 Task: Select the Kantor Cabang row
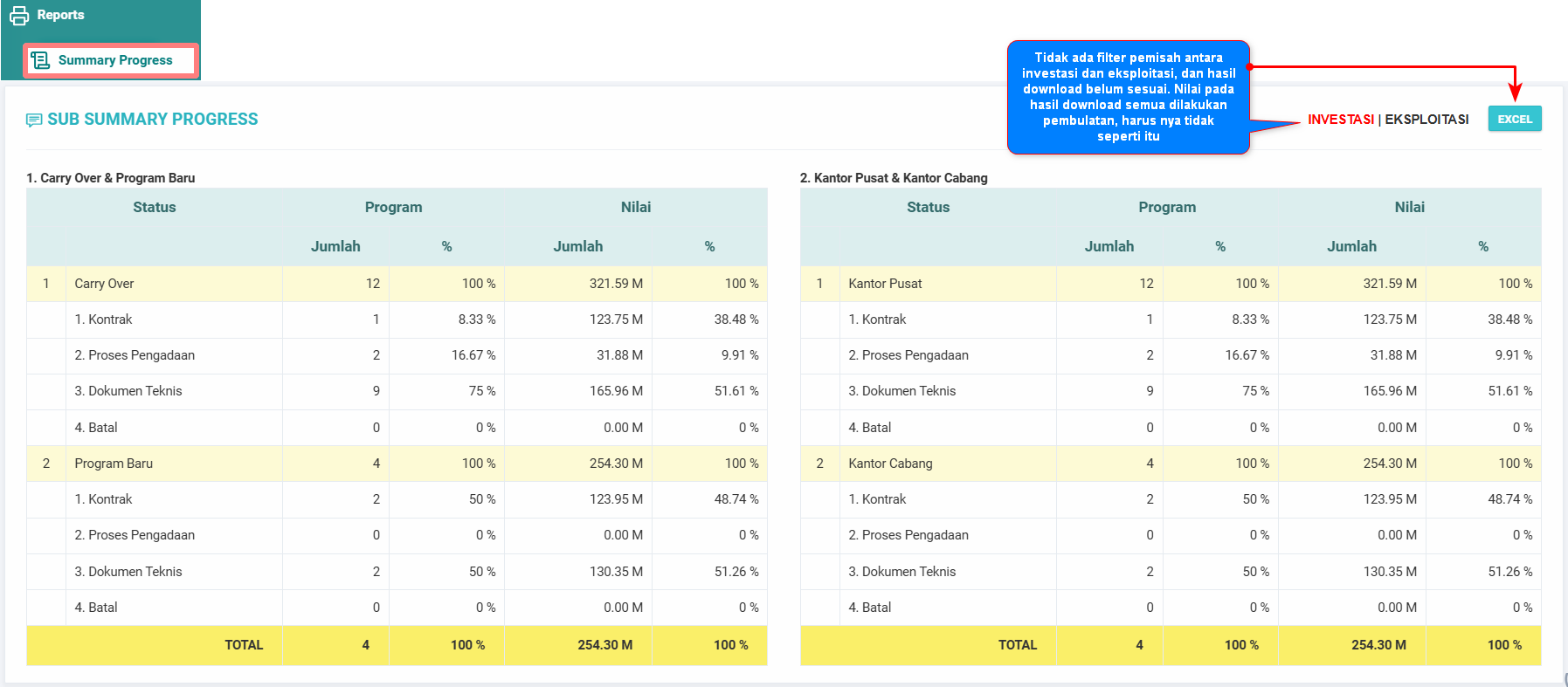click(890, 464)
